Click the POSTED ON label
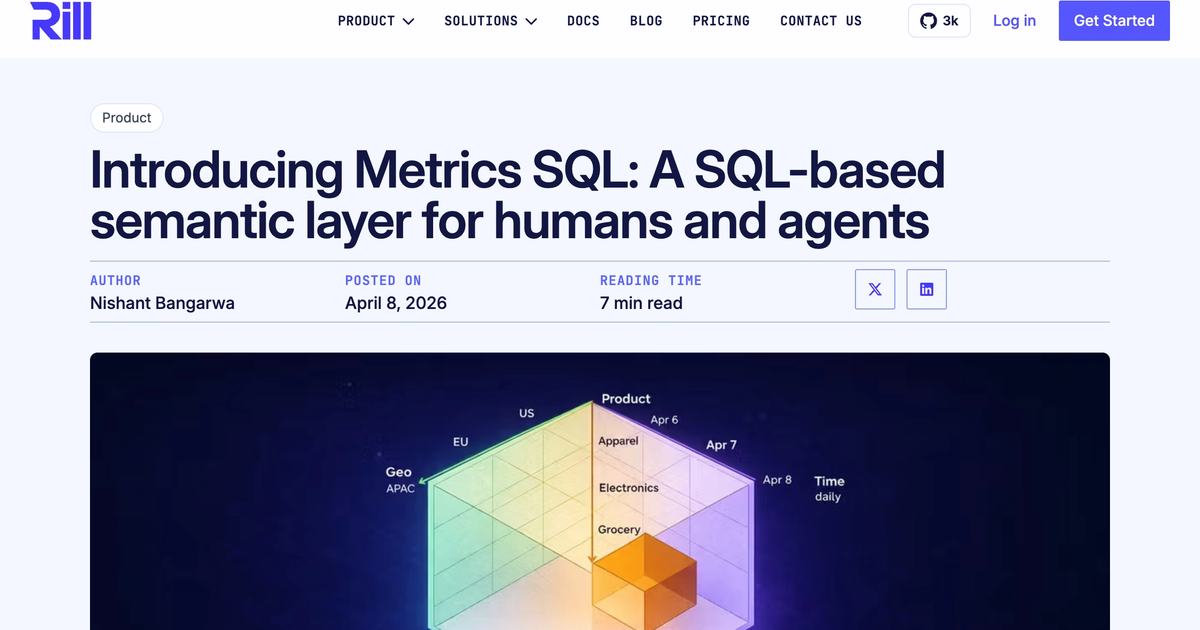Image resolution: width=1200 pixels, height=630 pixels. [x=383, y=281]
